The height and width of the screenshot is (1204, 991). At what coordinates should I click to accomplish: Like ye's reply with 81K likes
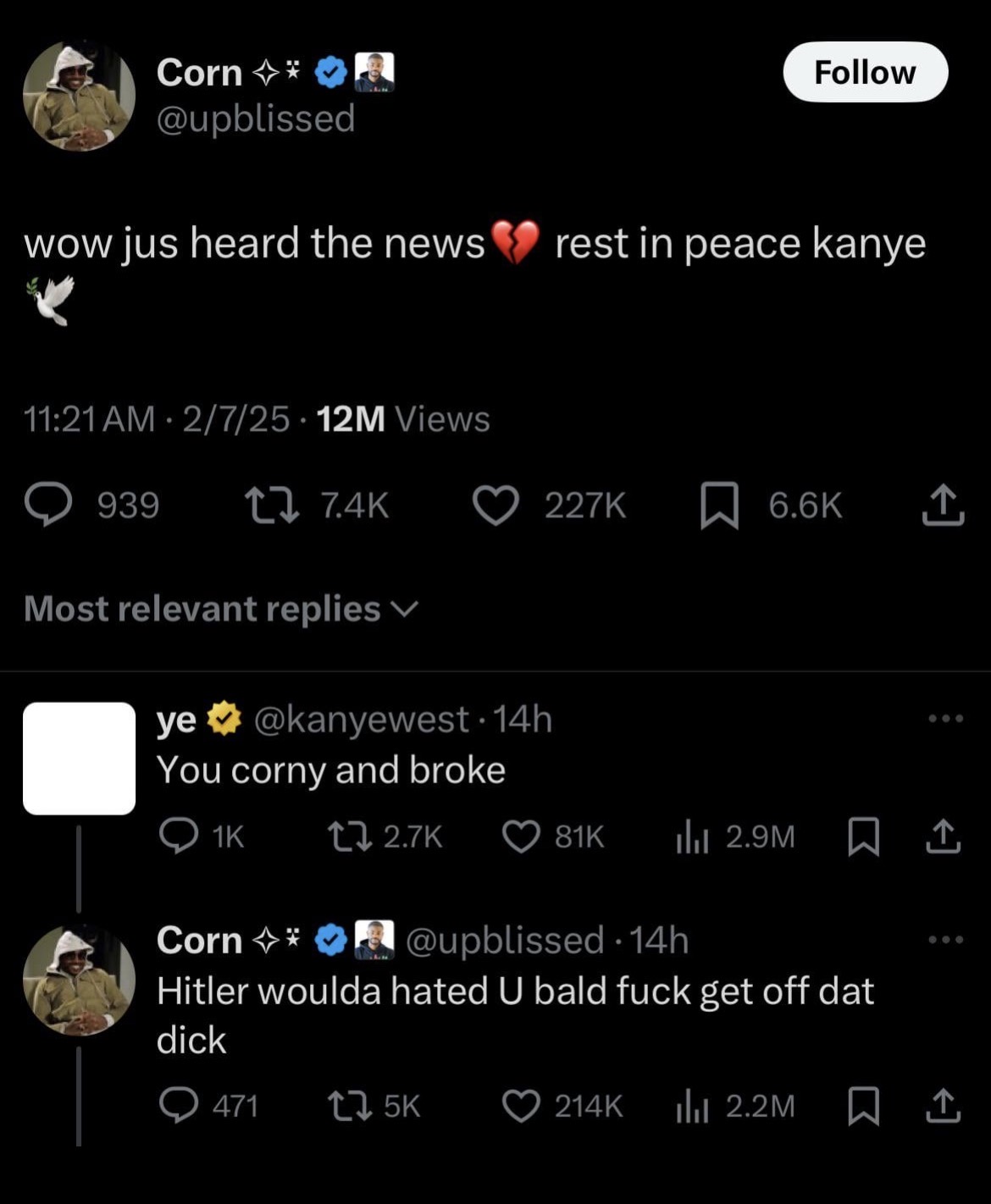click(x=521, y=837)
